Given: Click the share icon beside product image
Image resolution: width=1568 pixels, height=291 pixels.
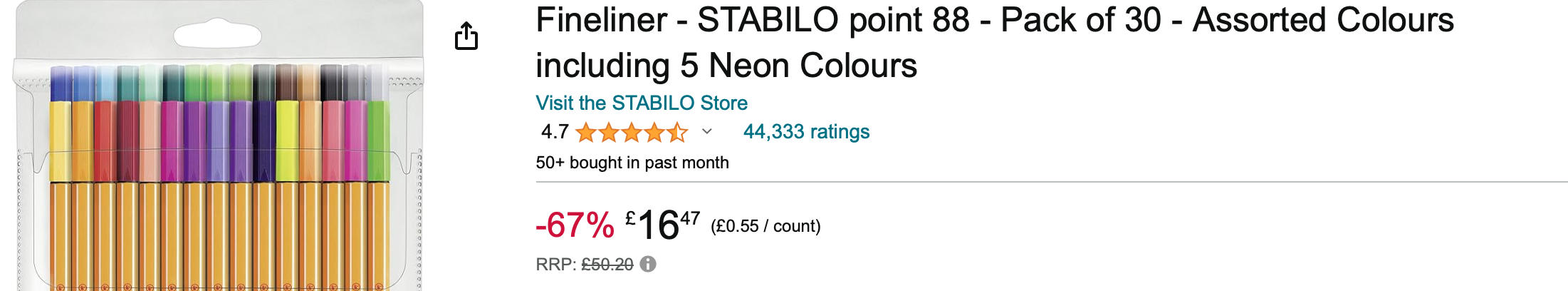Looking at the screenshot, I should [466, 36].
